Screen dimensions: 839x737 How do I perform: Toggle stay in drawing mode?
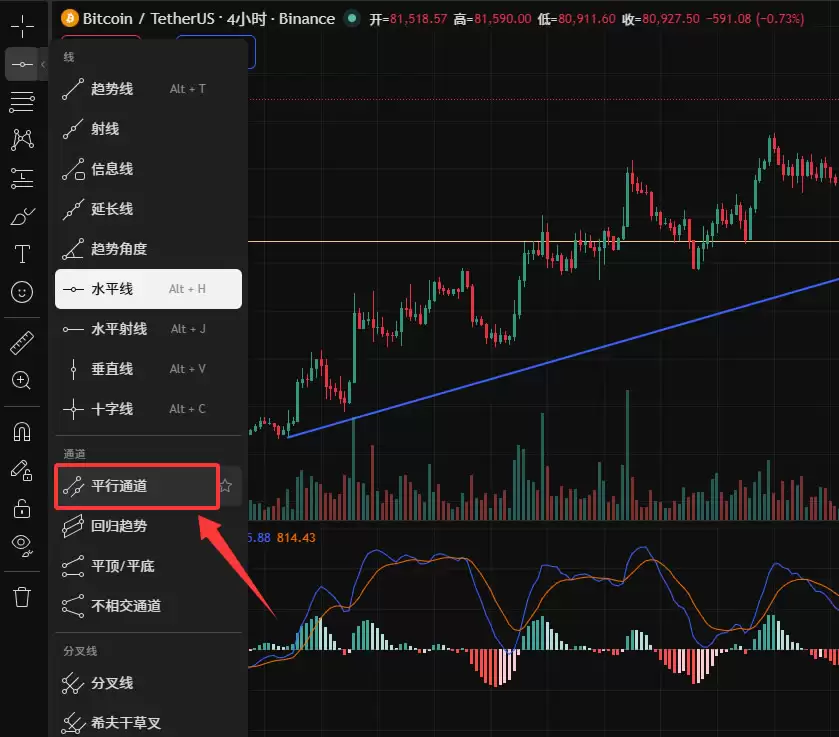[x=22, y=470]
